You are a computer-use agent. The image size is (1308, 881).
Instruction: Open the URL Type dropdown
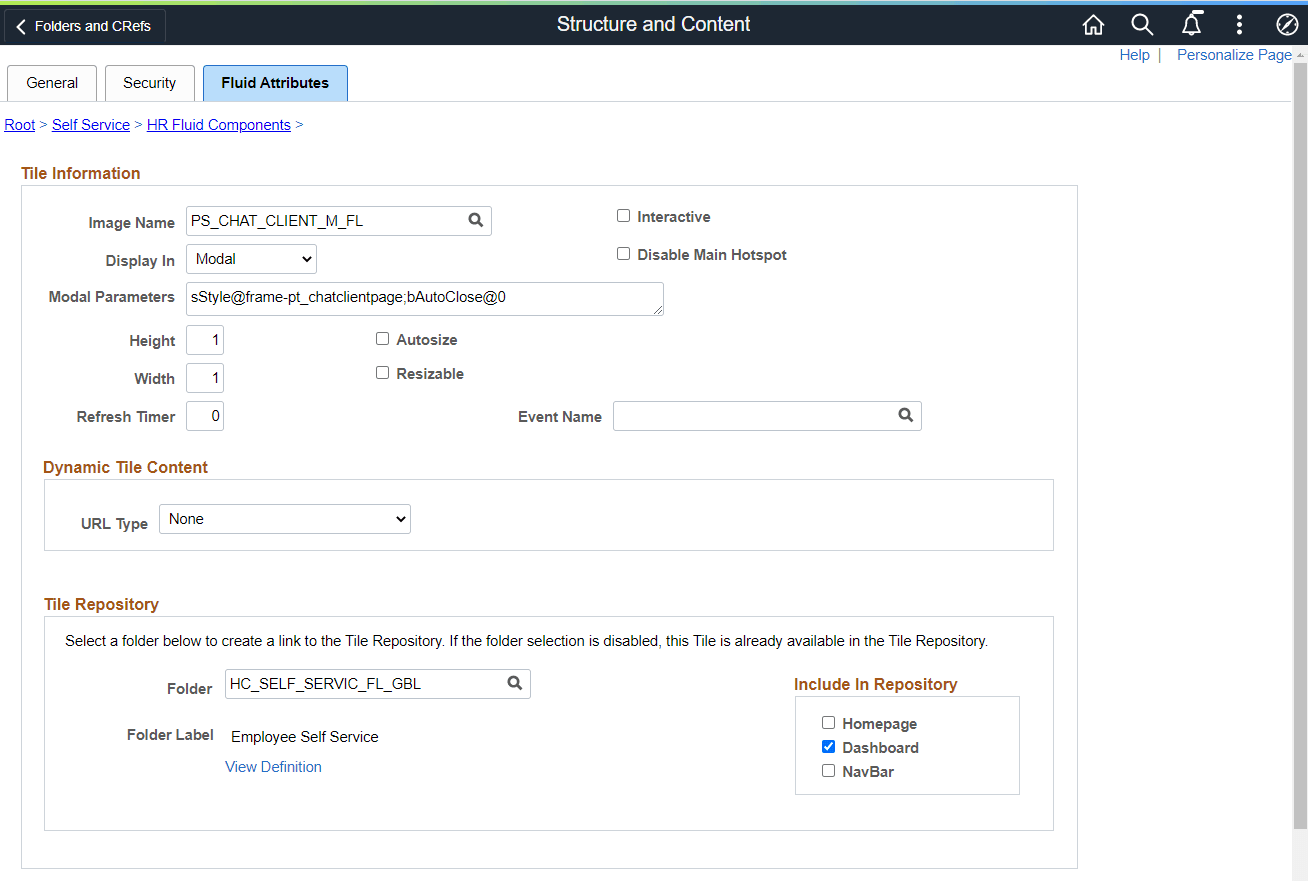tap(284, 518)
